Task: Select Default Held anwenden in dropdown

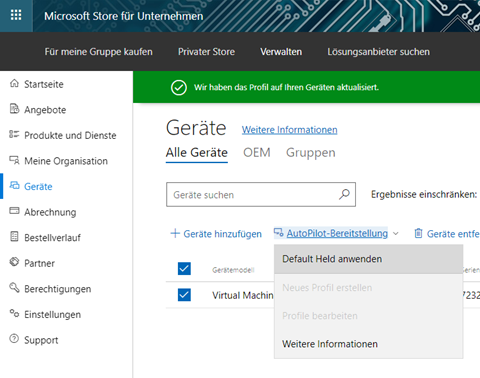Action: tap(369, 259)
